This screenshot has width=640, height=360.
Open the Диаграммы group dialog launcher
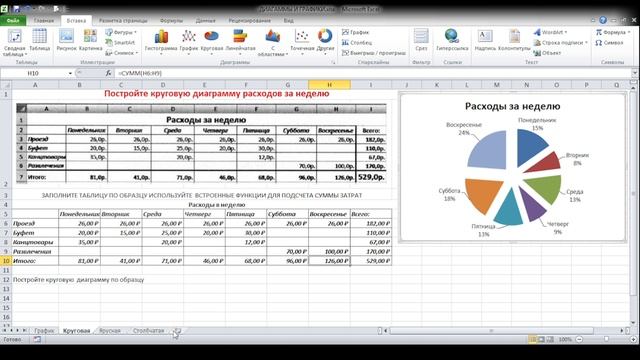pos(333,62)
